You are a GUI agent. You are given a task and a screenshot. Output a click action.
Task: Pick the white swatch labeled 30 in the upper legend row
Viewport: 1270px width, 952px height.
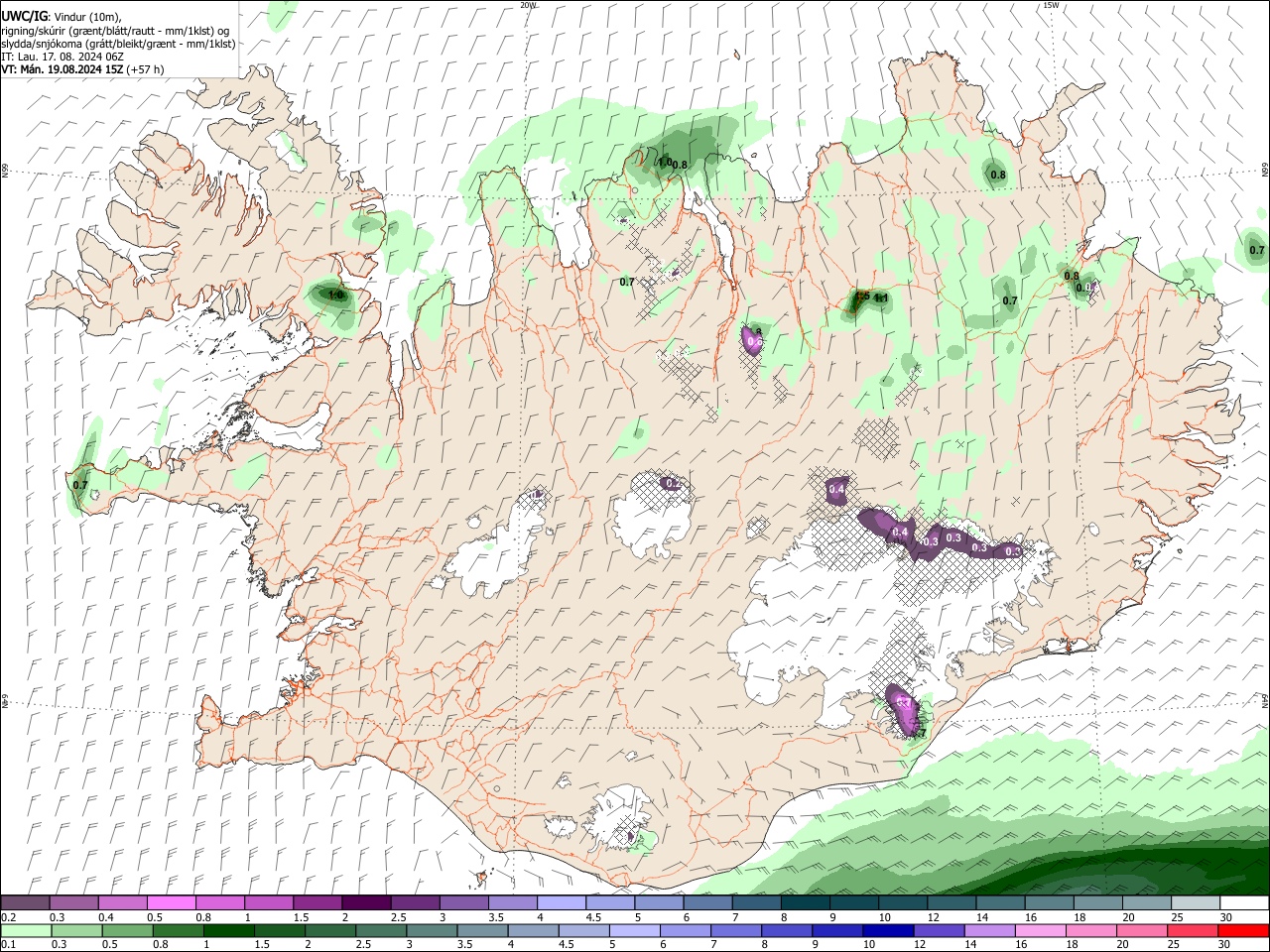(x=1244, y=903)
